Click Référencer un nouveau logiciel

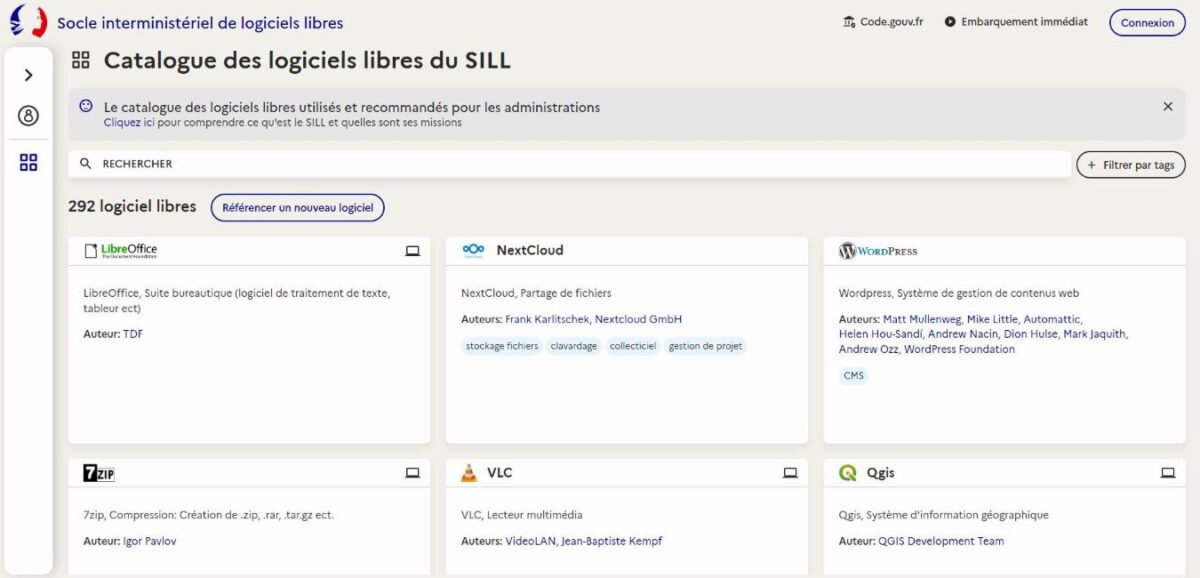click(297, 208)
